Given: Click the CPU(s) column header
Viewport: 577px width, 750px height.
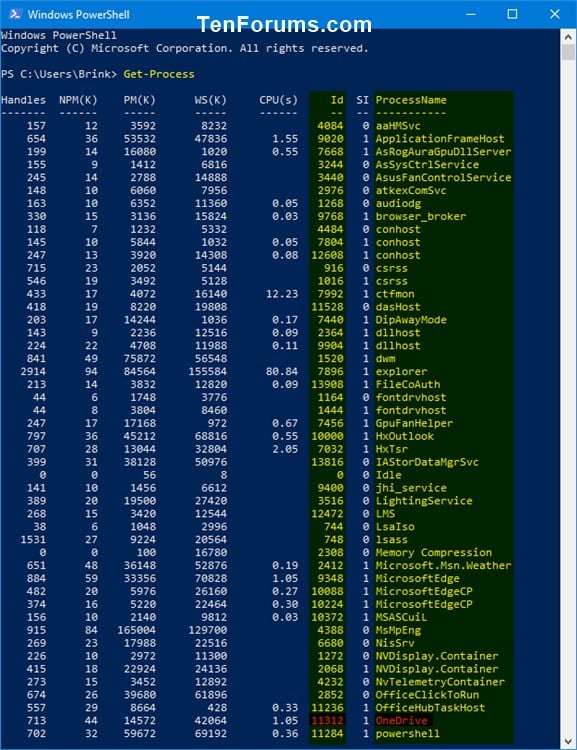Looking at the screenshot, I should [278, 100].
